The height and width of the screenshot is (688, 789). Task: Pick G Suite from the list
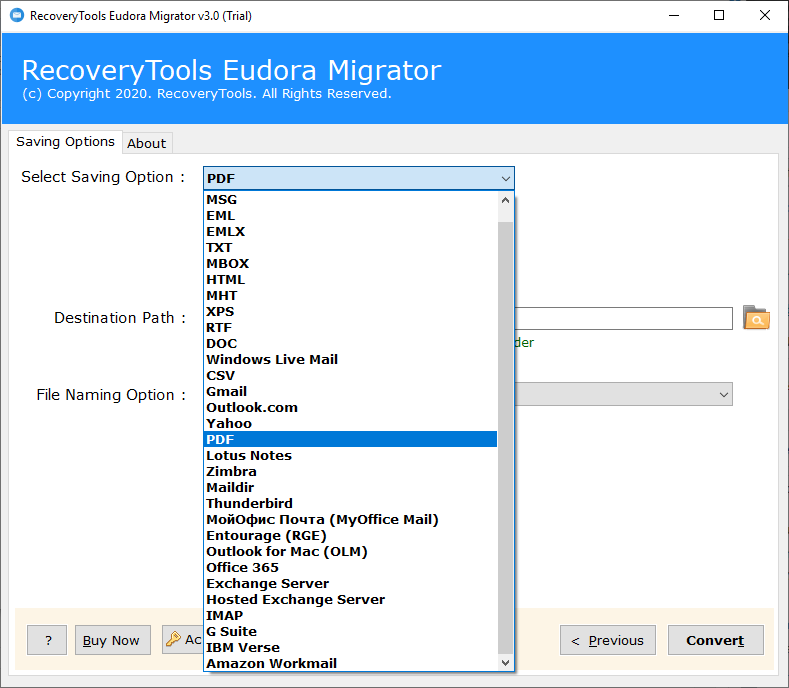[x=351, y=632]
